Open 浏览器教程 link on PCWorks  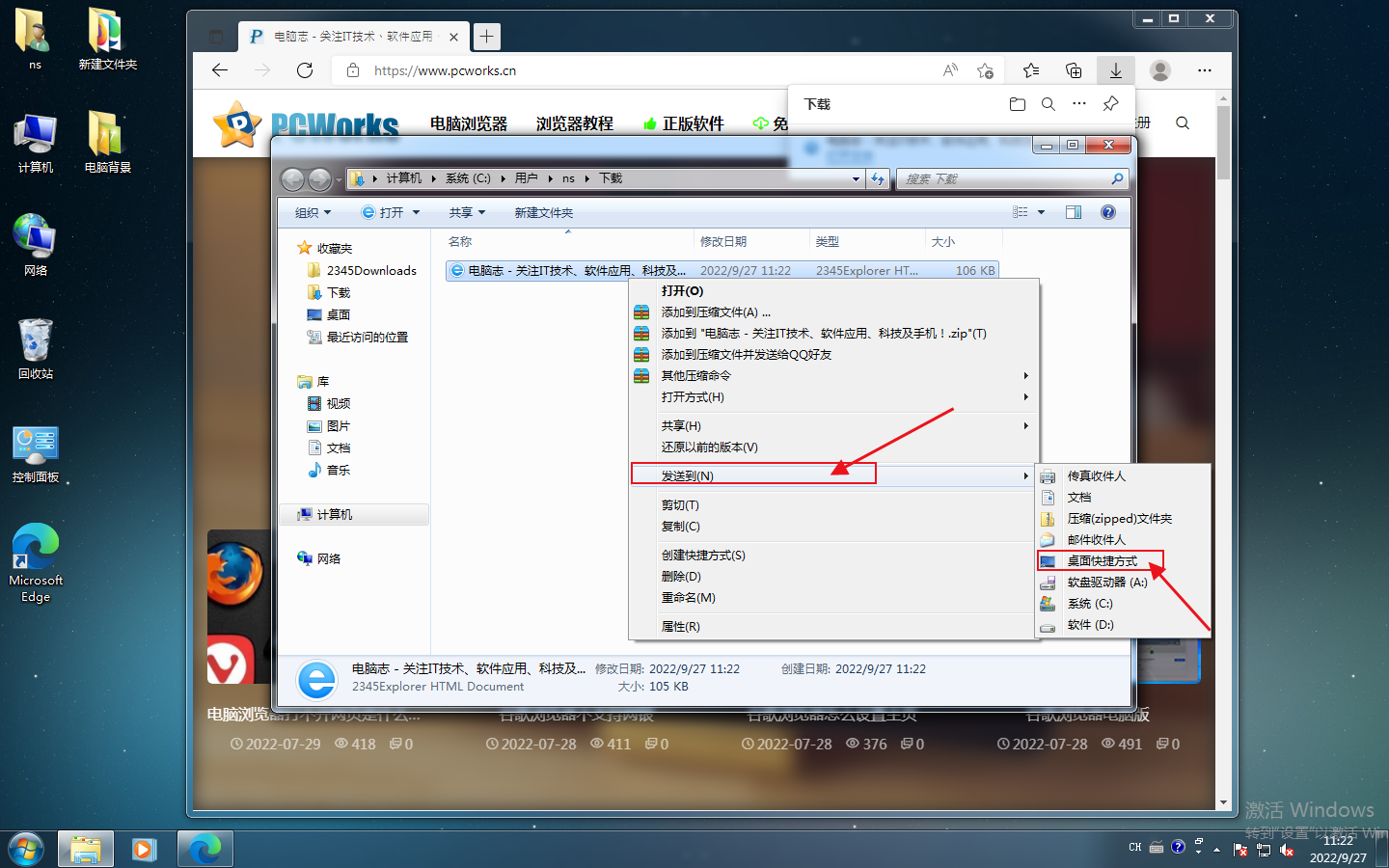(575, 123)
